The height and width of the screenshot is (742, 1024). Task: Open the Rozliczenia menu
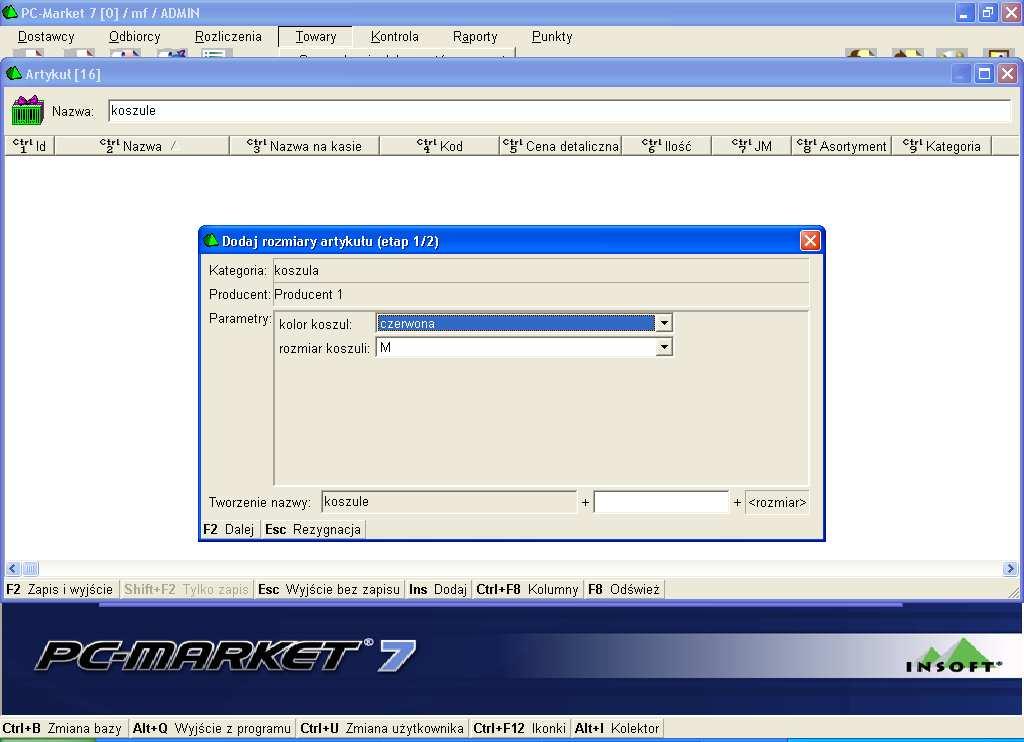(228, 37)
